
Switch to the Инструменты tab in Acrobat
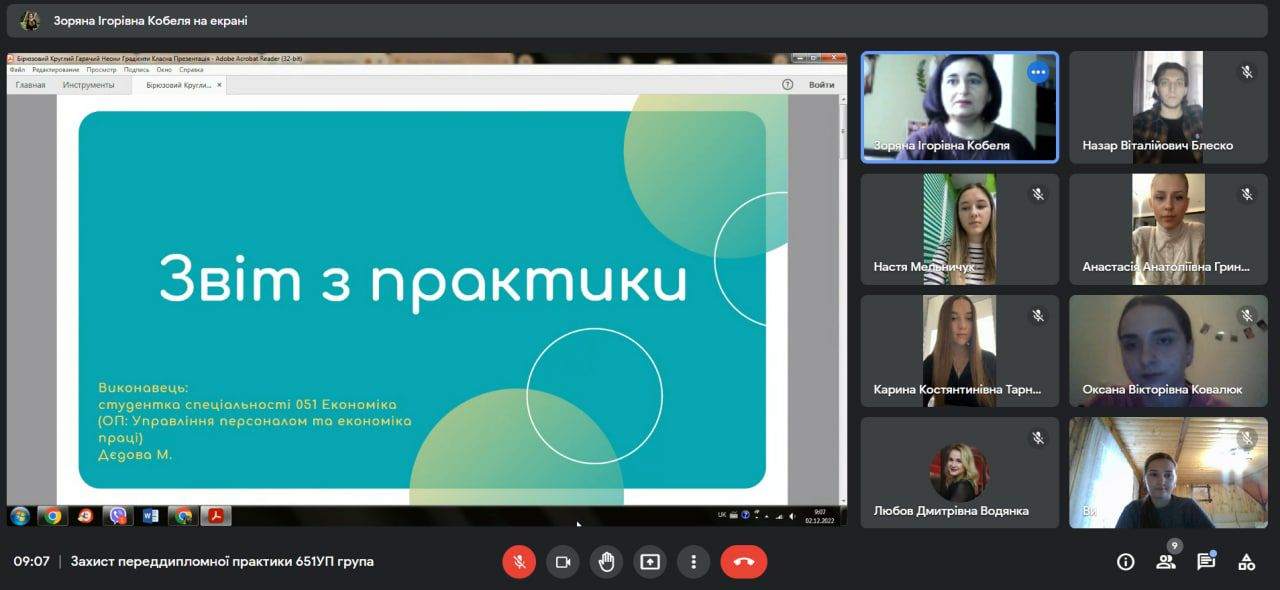point(88,85)
